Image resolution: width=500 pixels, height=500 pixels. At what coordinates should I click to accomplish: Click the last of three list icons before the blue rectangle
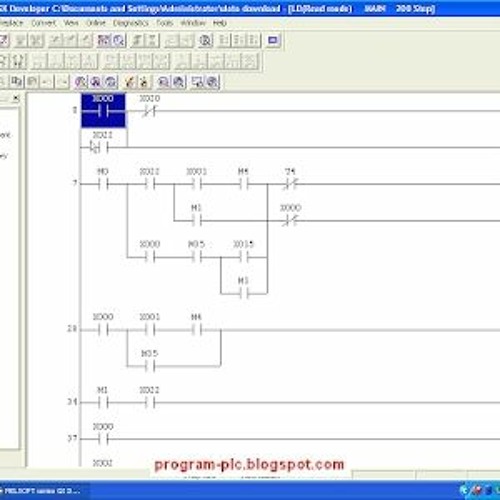[254, 40]
